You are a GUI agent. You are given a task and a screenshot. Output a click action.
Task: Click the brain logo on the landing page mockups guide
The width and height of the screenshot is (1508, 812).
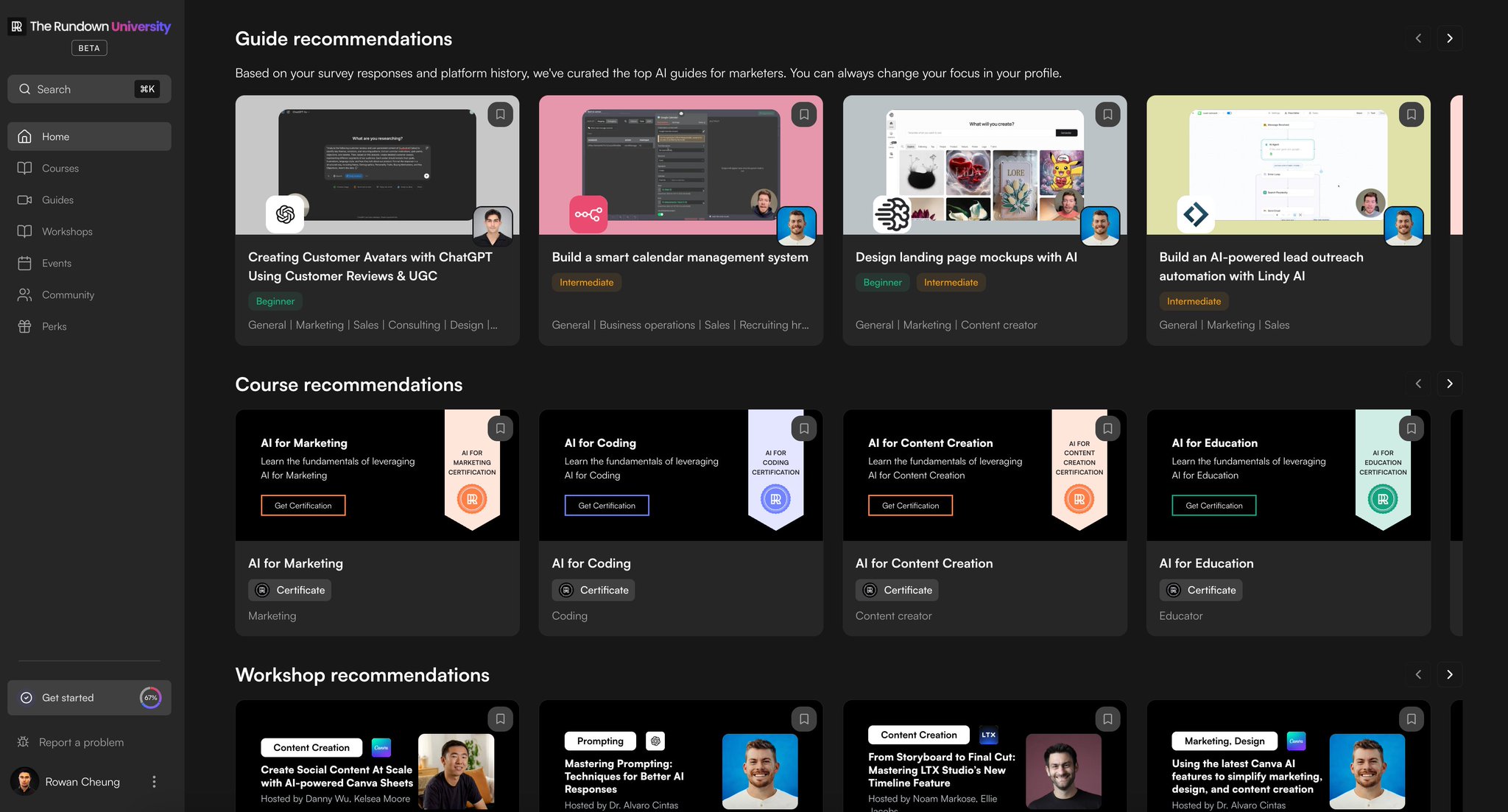892,214
